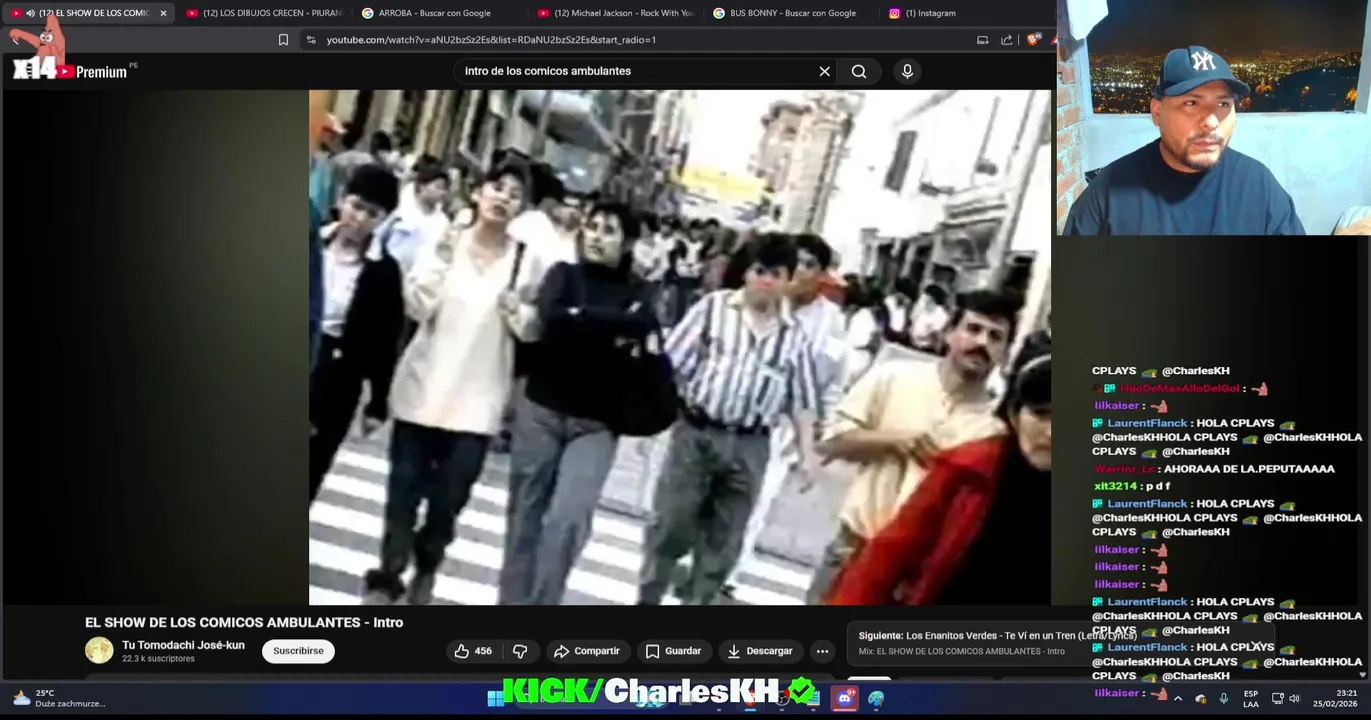This screenshot has width=1371, height=720.
Task: Clear the YouTube search query
Action: point(824,71)
